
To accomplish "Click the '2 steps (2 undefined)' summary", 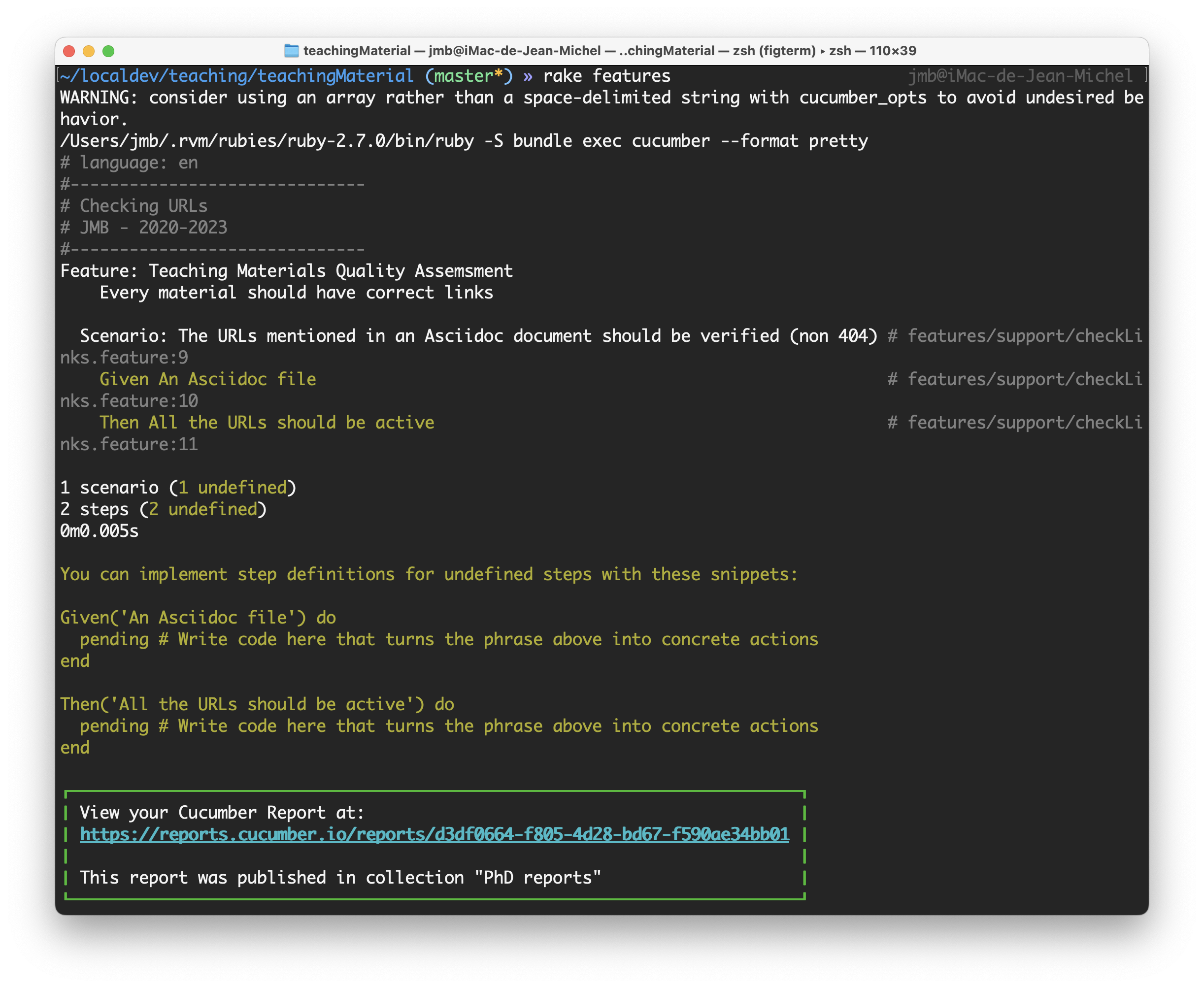I will [164, 509].
